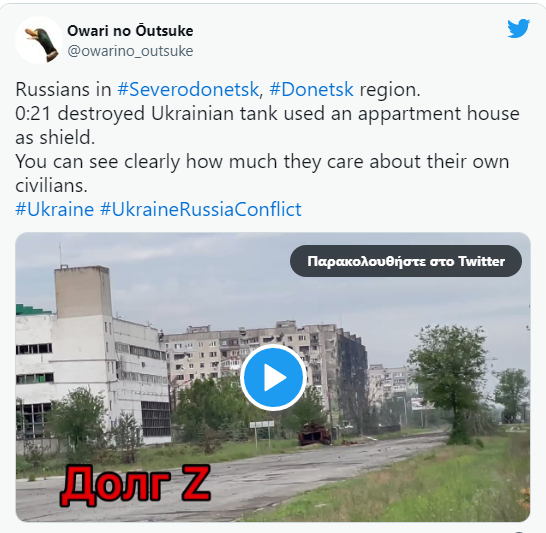Click the Παρακολουθήστε στο Twitter button
The height and width of the screenshot is (533, 546).
(406, 261)
